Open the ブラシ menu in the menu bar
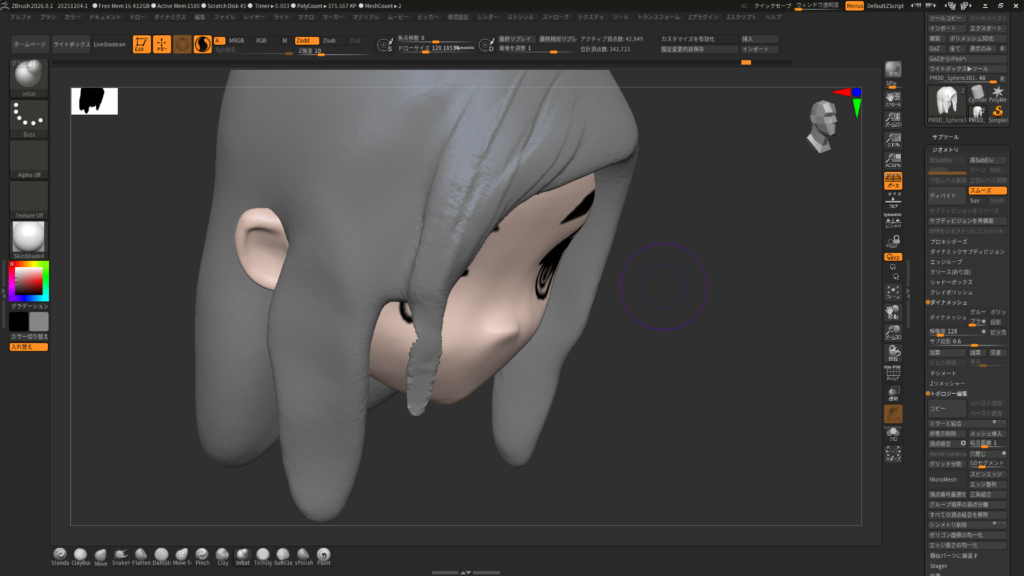The height and width of the screenshot is (576, 1024). (x=48, y=17)
